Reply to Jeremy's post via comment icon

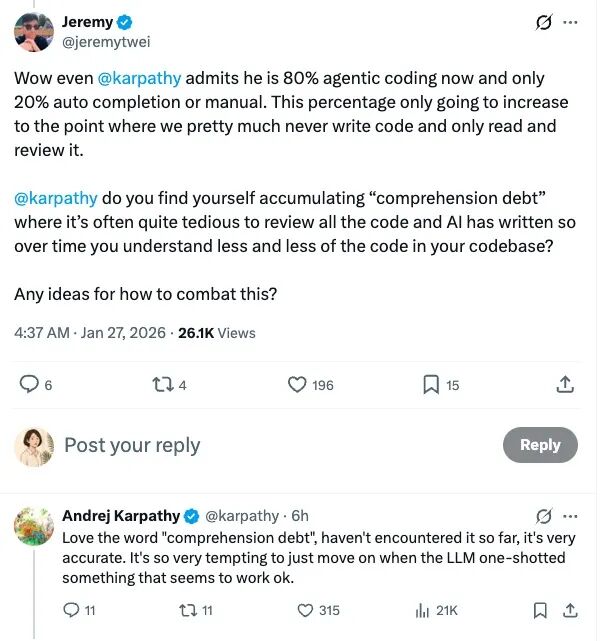[x=30, y=384]
